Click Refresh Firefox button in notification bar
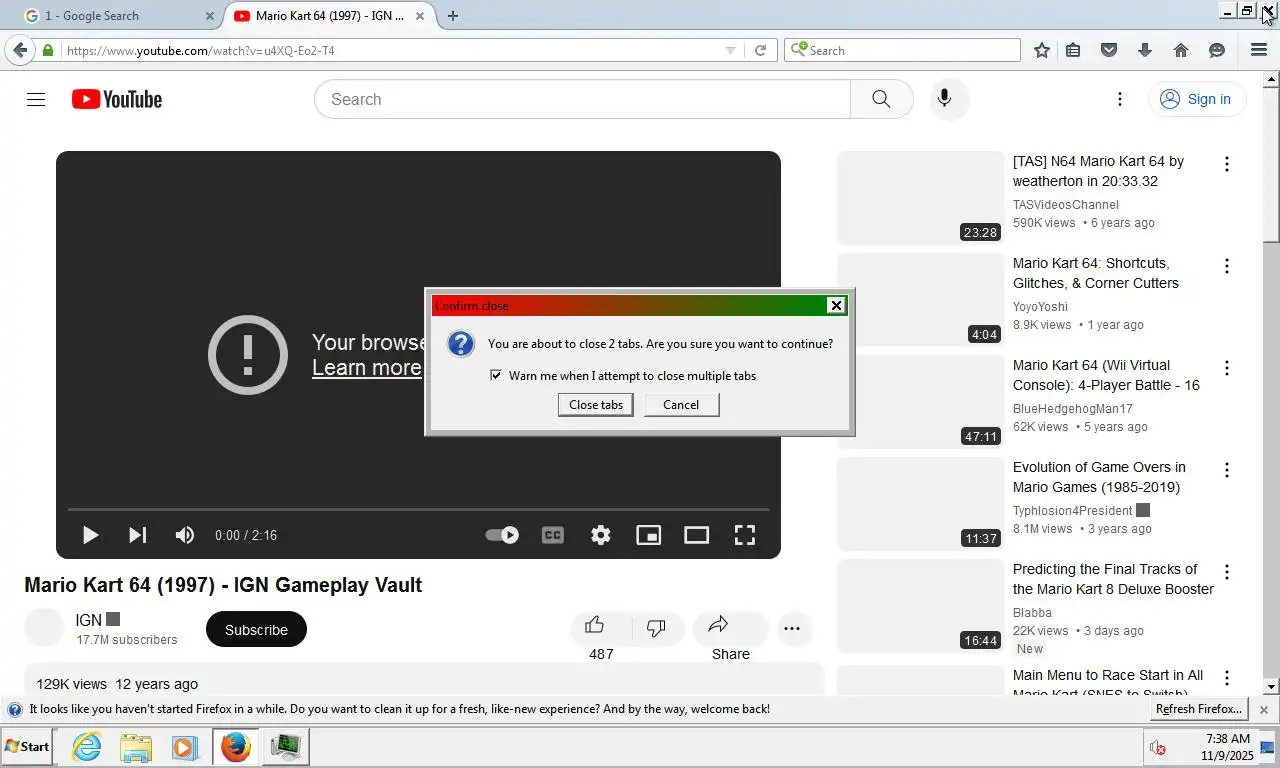 tap(1198, 709)
